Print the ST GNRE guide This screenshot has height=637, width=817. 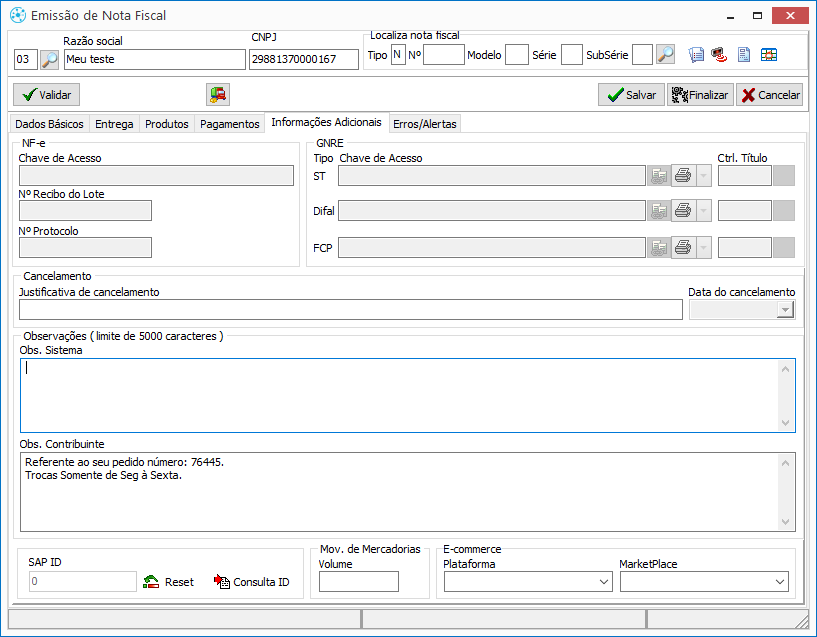click(683, 176)
